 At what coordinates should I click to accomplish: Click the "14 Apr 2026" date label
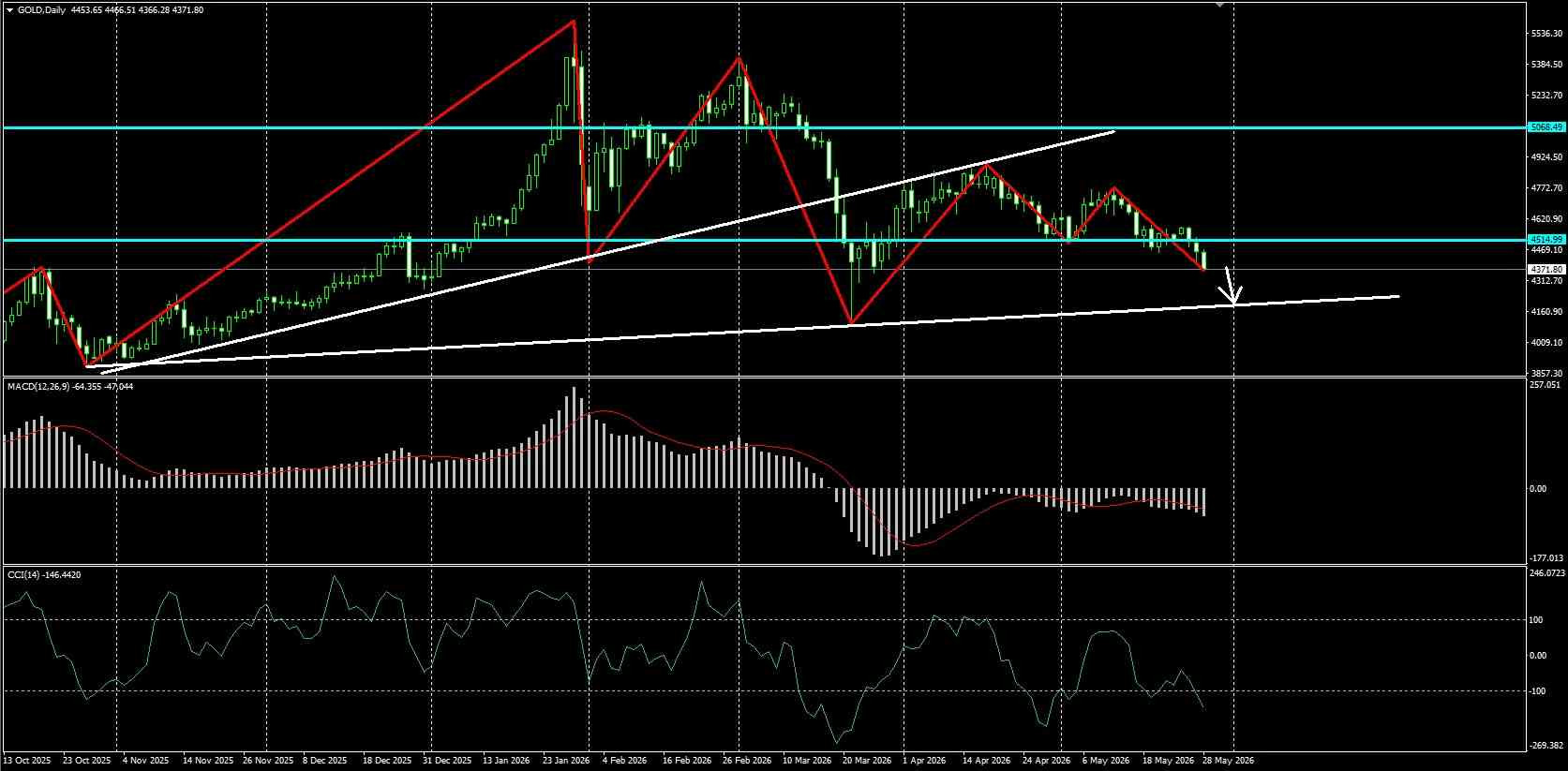pos(987,761)
